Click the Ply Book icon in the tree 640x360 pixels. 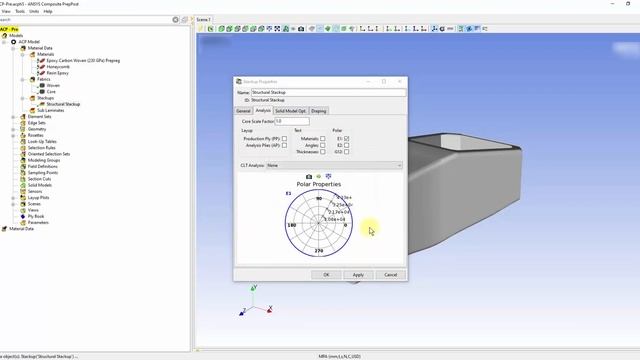click(x=23, y=216)
